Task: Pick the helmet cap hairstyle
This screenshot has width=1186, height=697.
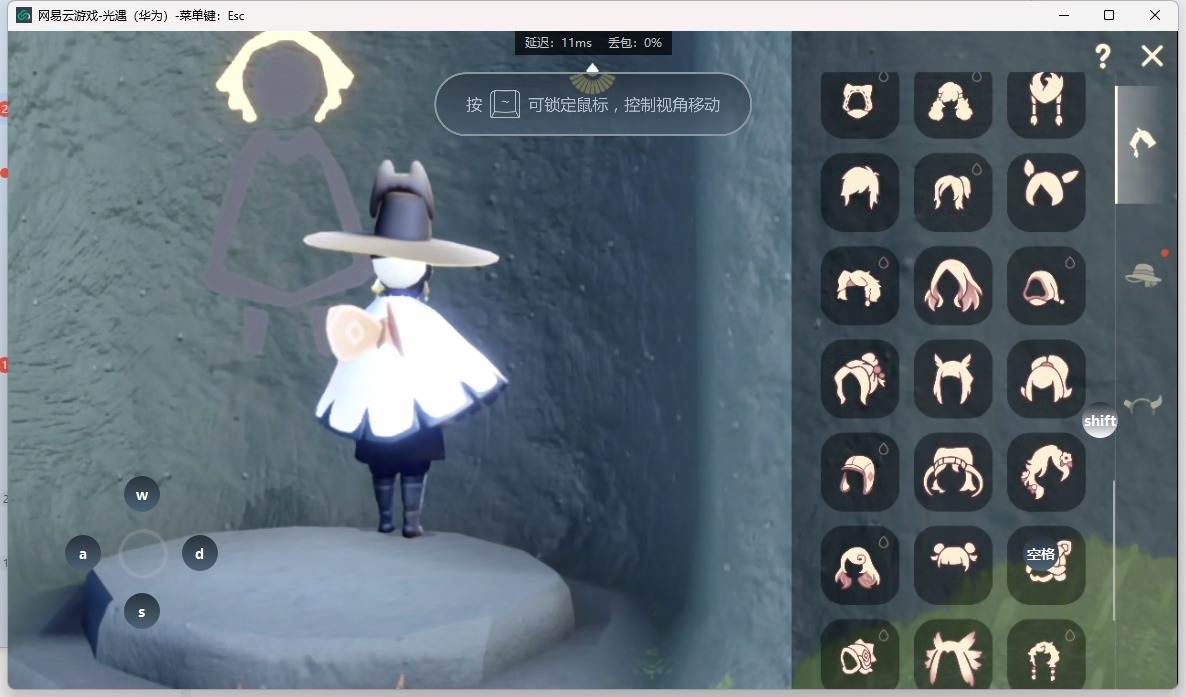Action: click(859, 471)
